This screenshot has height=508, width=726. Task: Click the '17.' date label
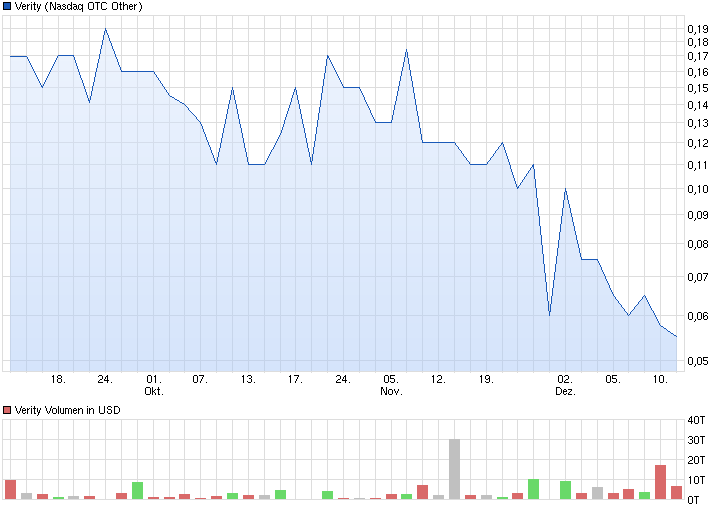(x=295, y=379)
